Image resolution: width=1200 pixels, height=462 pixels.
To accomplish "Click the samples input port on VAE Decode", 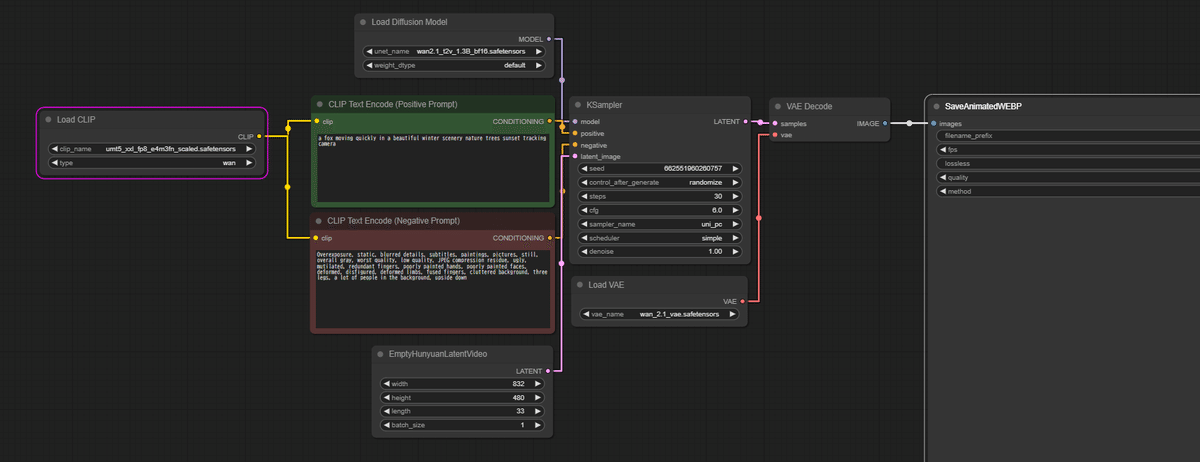I will tap(774, 124).
